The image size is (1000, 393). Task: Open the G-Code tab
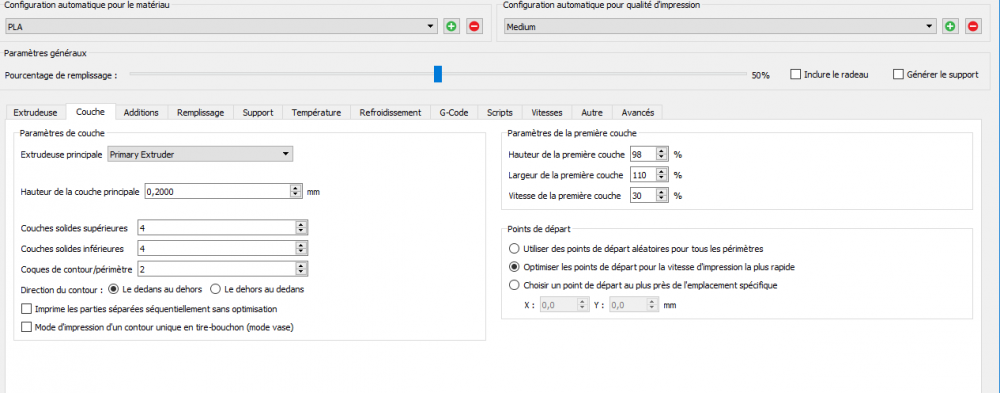coord(454,112)
